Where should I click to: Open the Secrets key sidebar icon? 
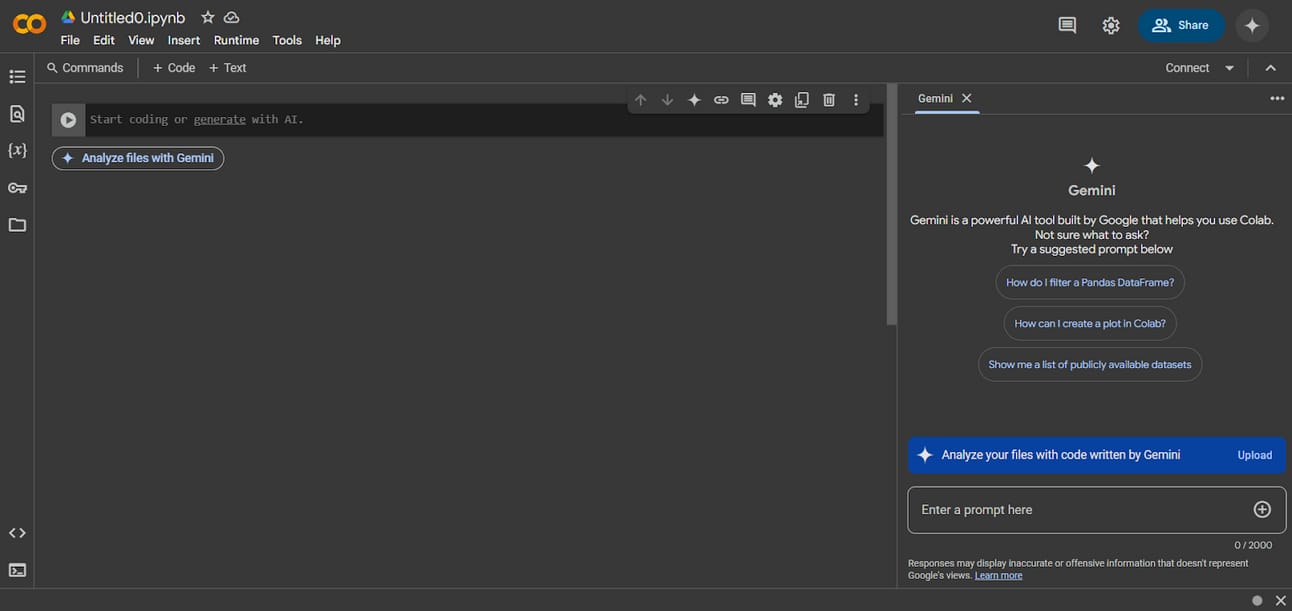click(x=17, y=188)
